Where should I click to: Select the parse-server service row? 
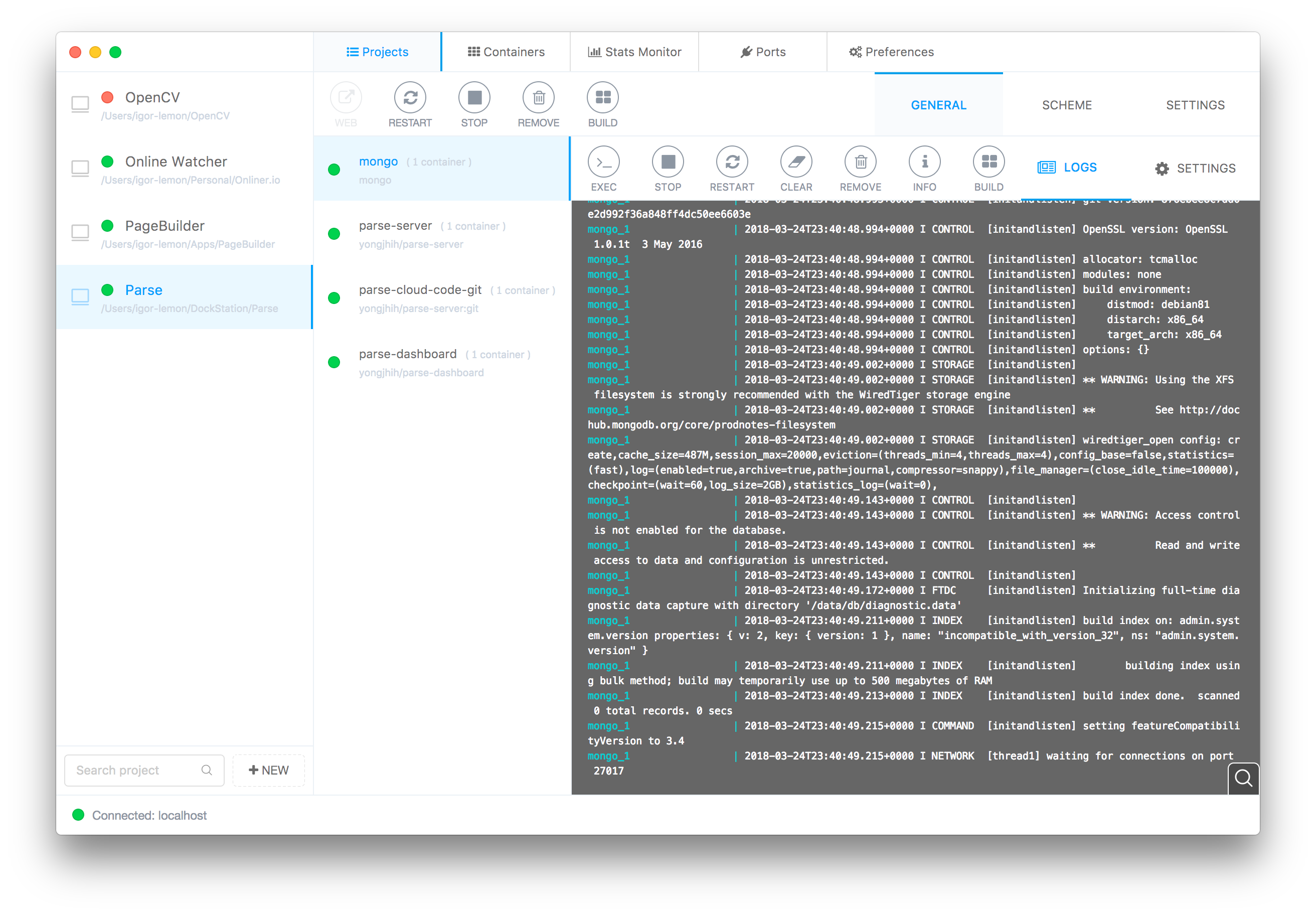click(x=441, y=234)
